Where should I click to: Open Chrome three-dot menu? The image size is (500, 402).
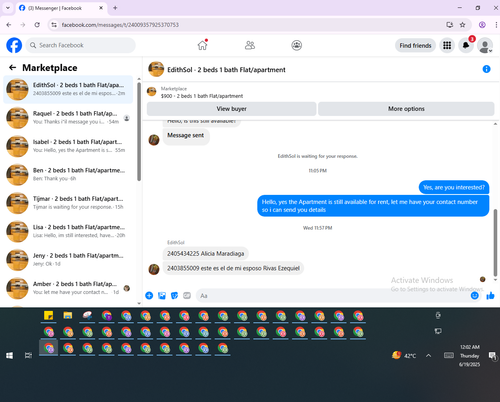pos(496,25)
